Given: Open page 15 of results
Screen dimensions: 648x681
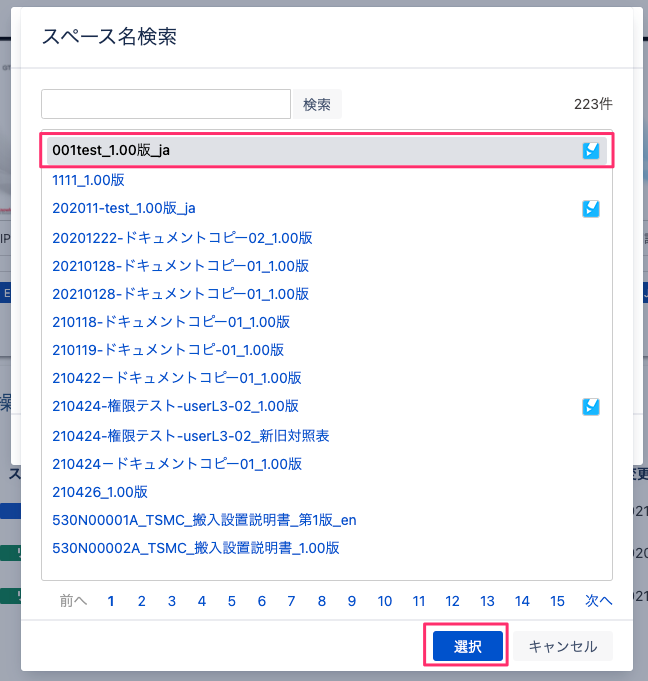Looking at the screenshot, I should tap(557, 601).
